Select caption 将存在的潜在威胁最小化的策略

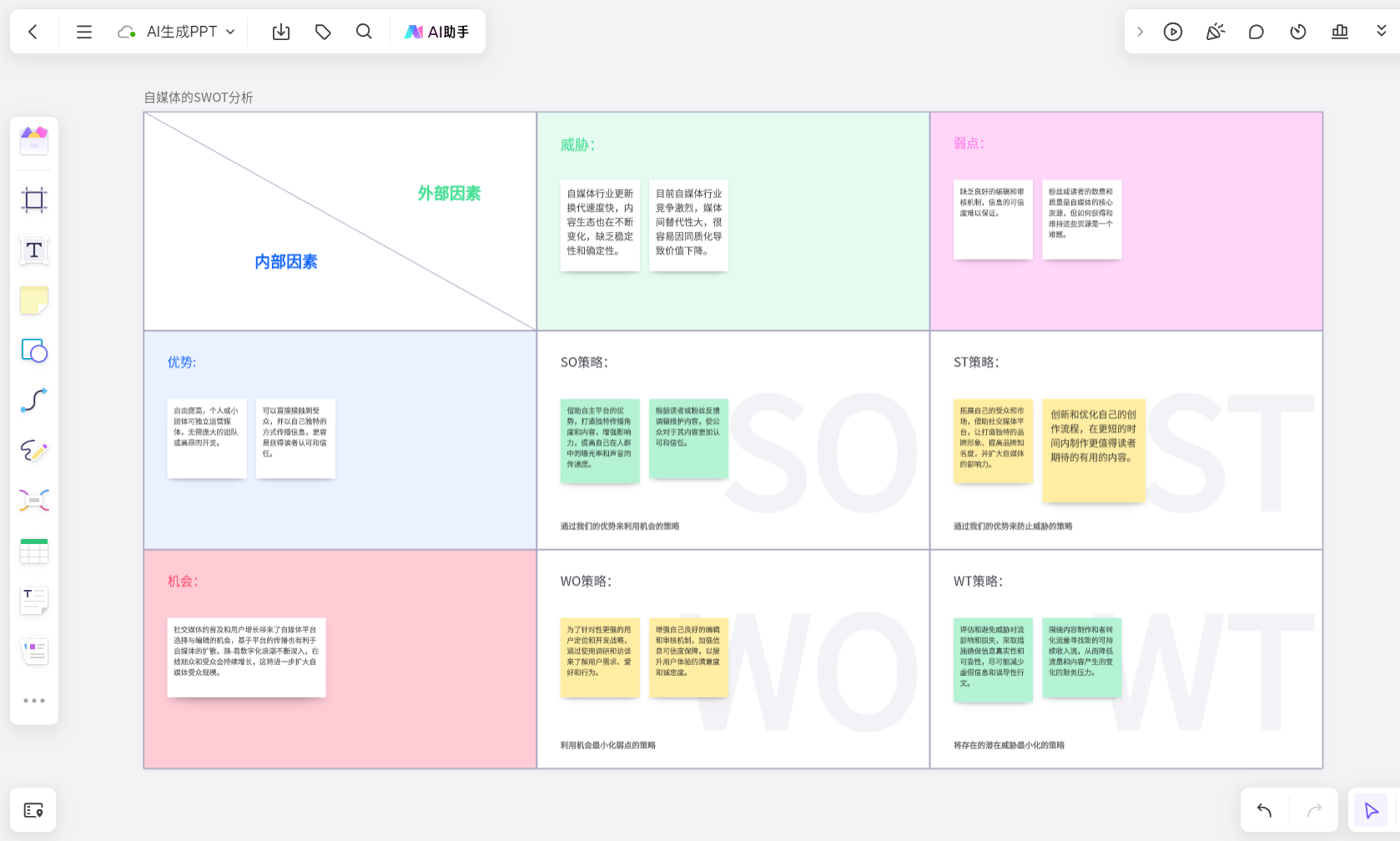[x=1009, y=745]
